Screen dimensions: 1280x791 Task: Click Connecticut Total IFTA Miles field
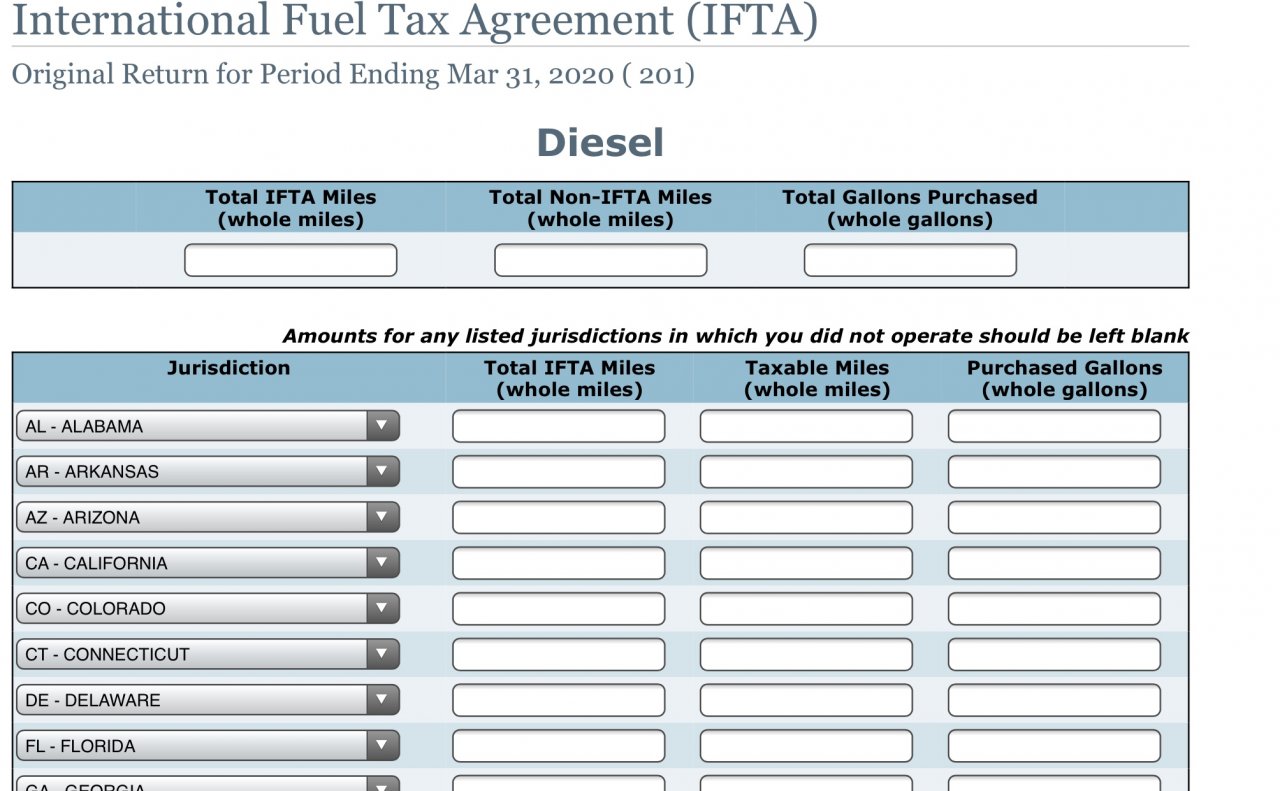[558, 655]
